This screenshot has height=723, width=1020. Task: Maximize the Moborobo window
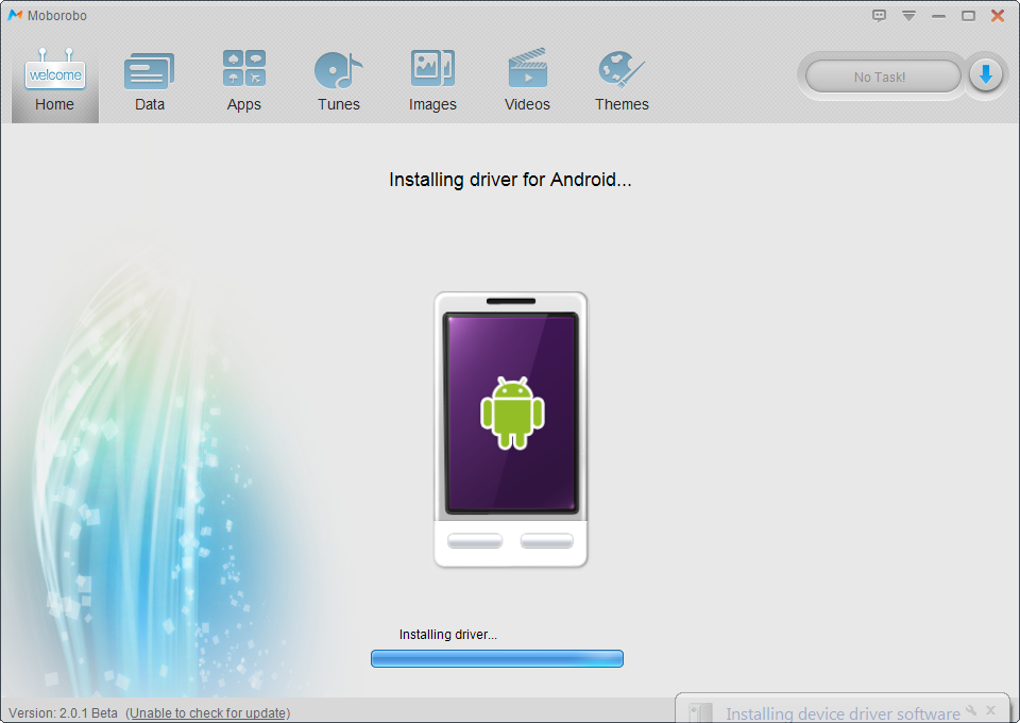969,16
